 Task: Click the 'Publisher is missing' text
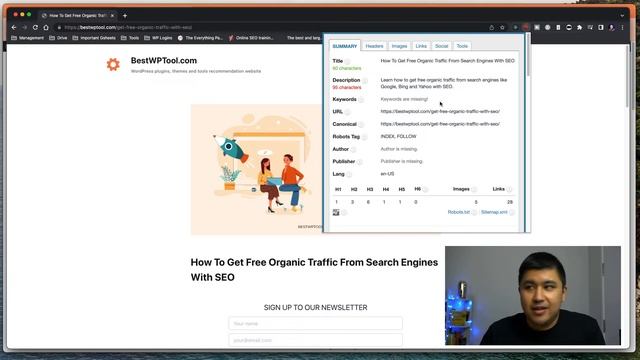click(401, 161)
